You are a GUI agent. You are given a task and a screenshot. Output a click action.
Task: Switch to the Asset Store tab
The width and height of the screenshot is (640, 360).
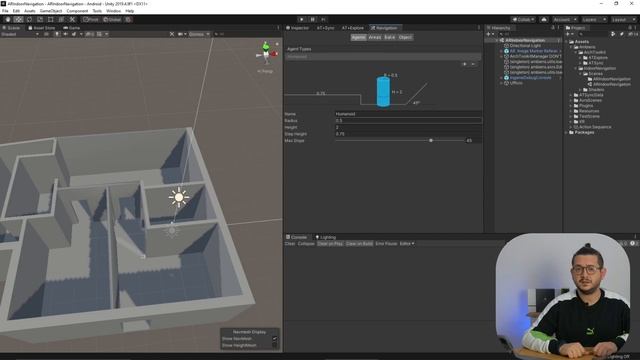pyautogui.click(x=42, y=28)
